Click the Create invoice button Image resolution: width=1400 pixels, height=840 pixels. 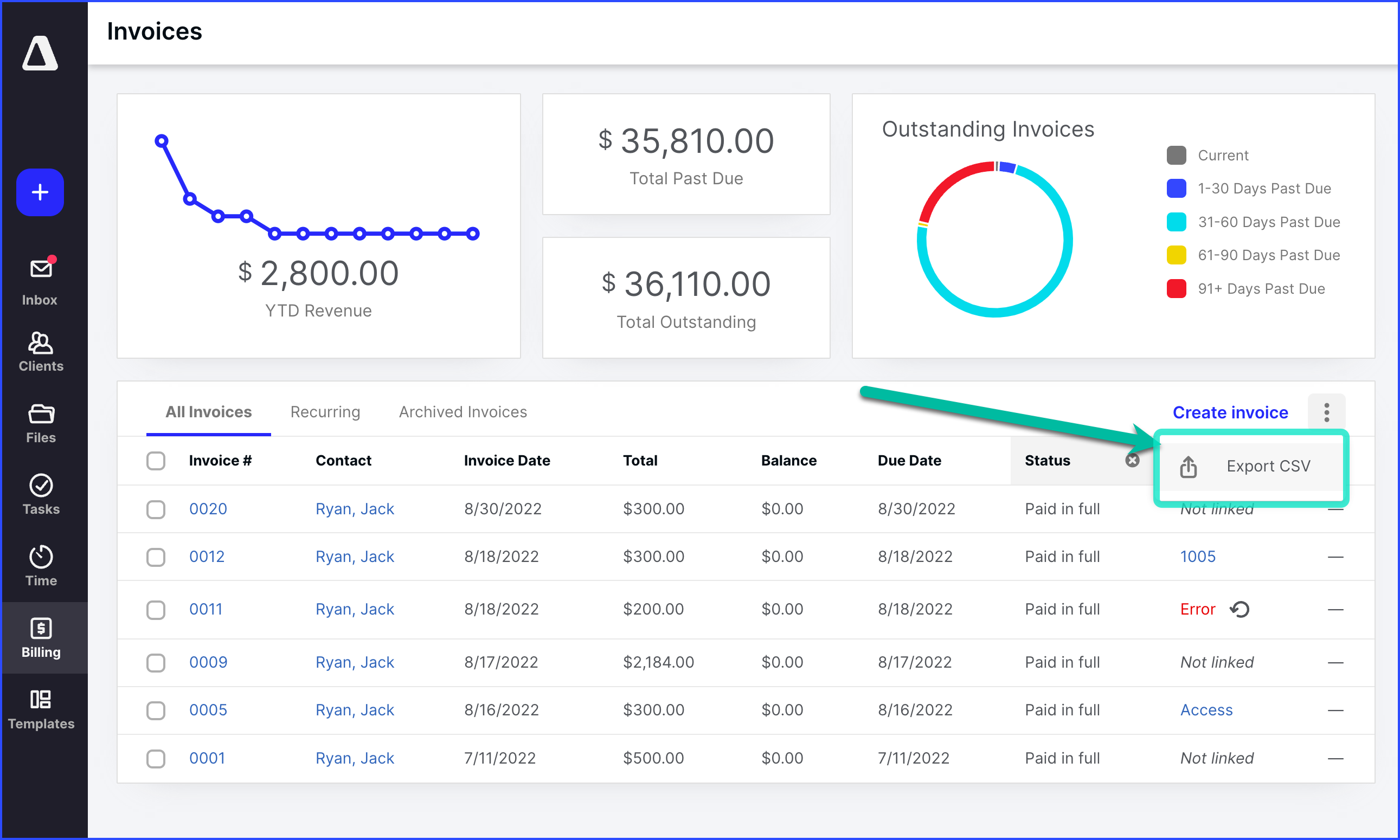tap(1230, 412)
